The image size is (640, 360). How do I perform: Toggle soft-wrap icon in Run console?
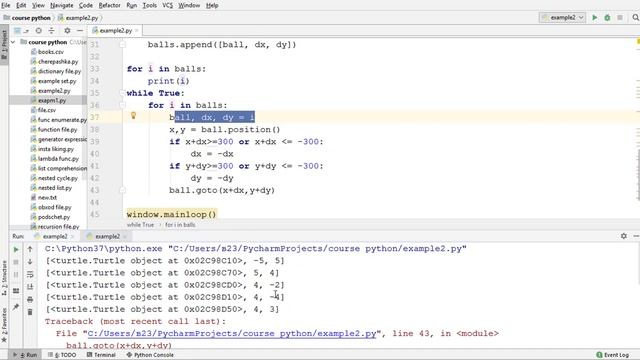click(30, 274)
